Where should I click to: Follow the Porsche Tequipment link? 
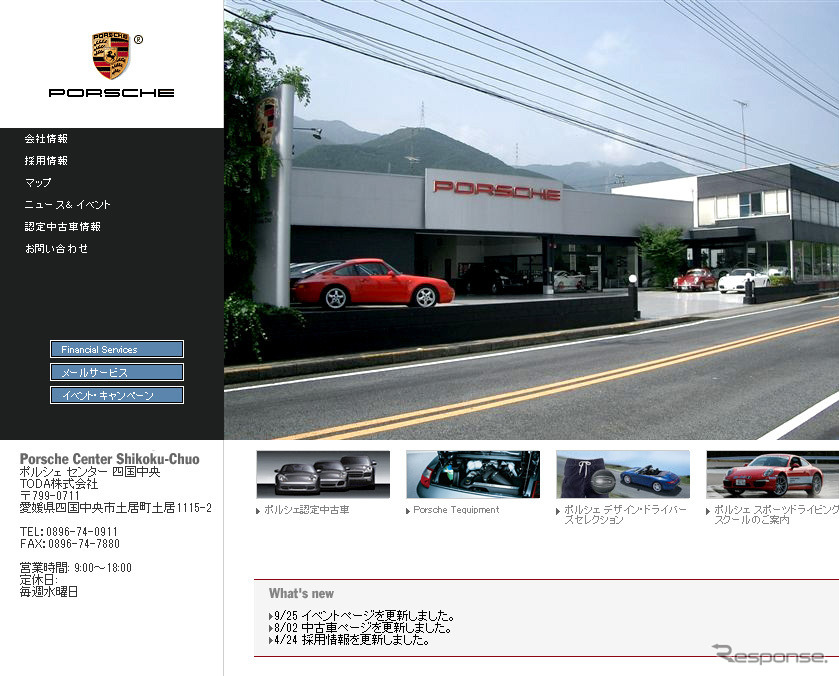tap(456, 510)
